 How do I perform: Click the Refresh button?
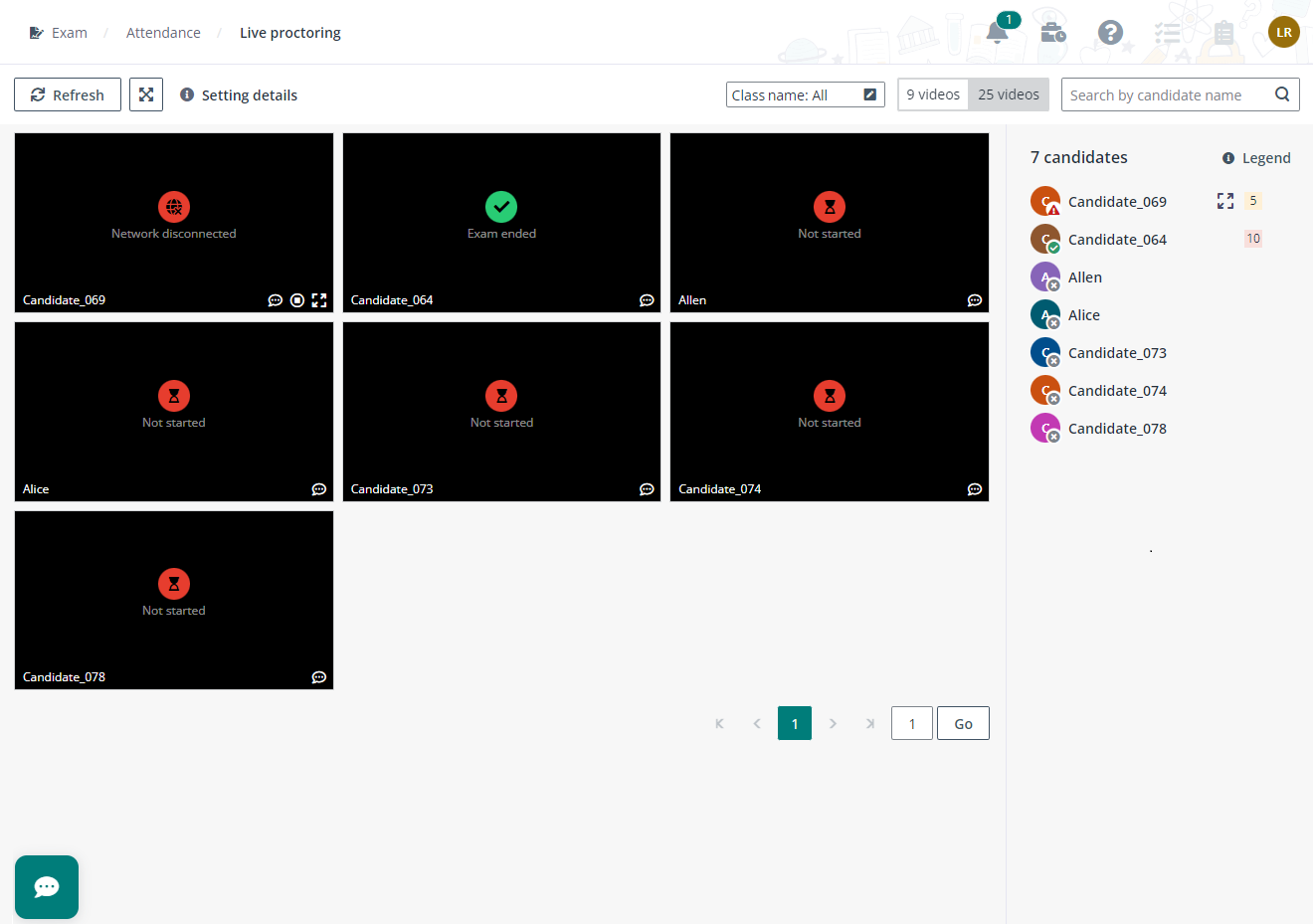pyautogui.click(x=68, y=94)
